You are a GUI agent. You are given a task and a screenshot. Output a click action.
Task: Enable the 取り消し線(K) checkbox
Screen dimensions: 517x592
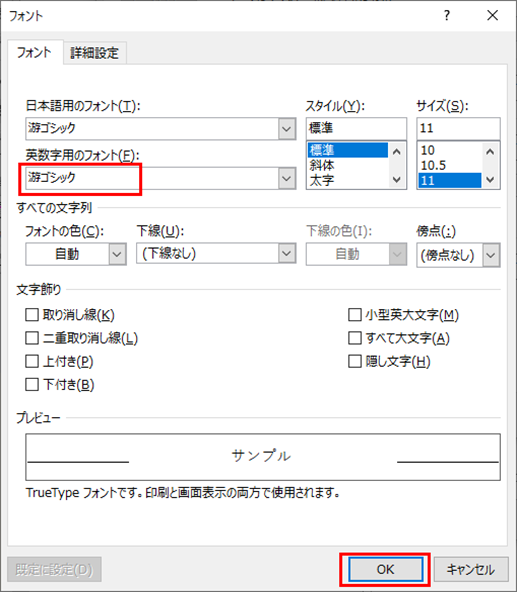32,314
